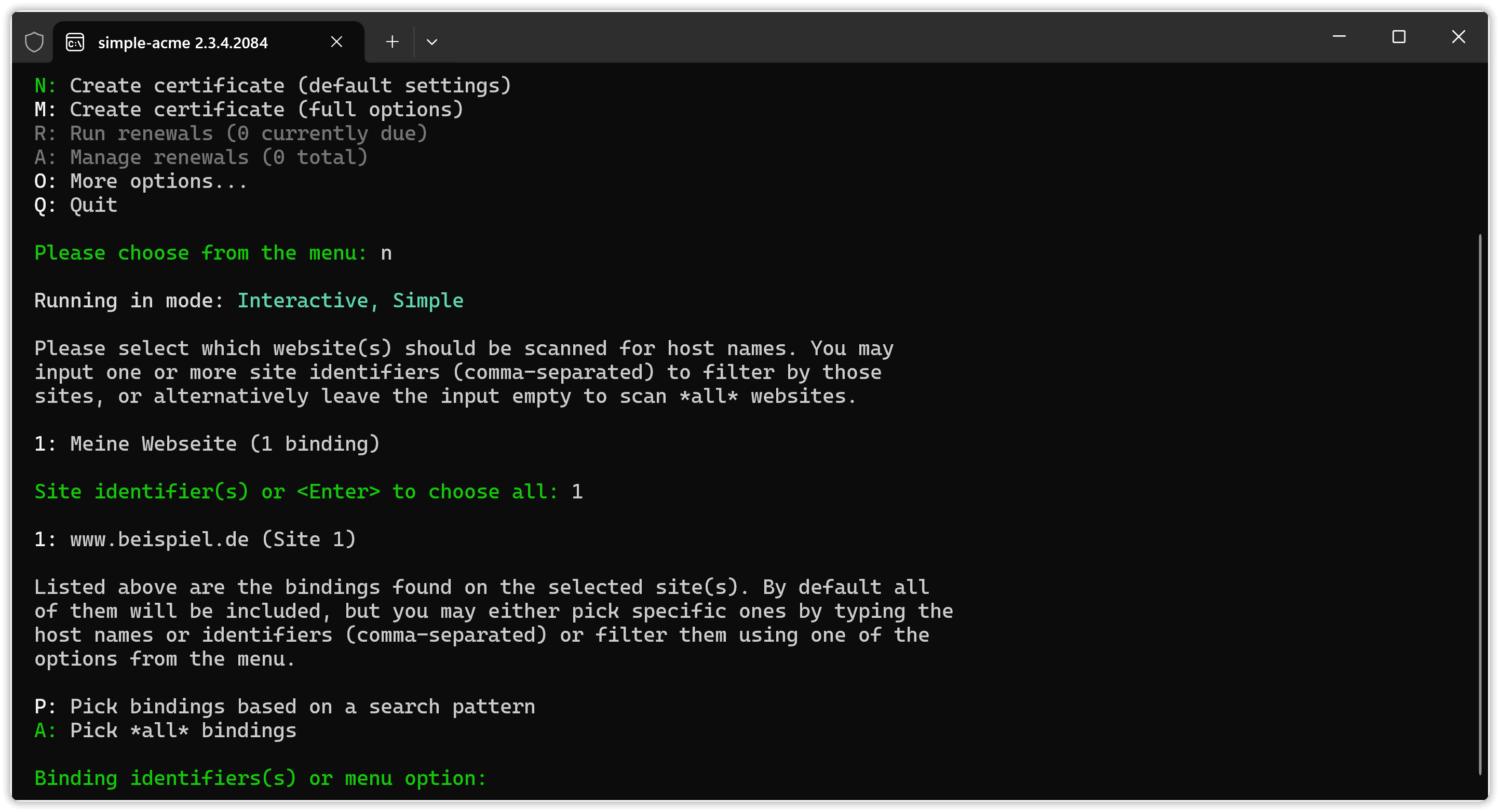Click the 'Q: Quit' menu line
1500x812 pixels.
76,205
